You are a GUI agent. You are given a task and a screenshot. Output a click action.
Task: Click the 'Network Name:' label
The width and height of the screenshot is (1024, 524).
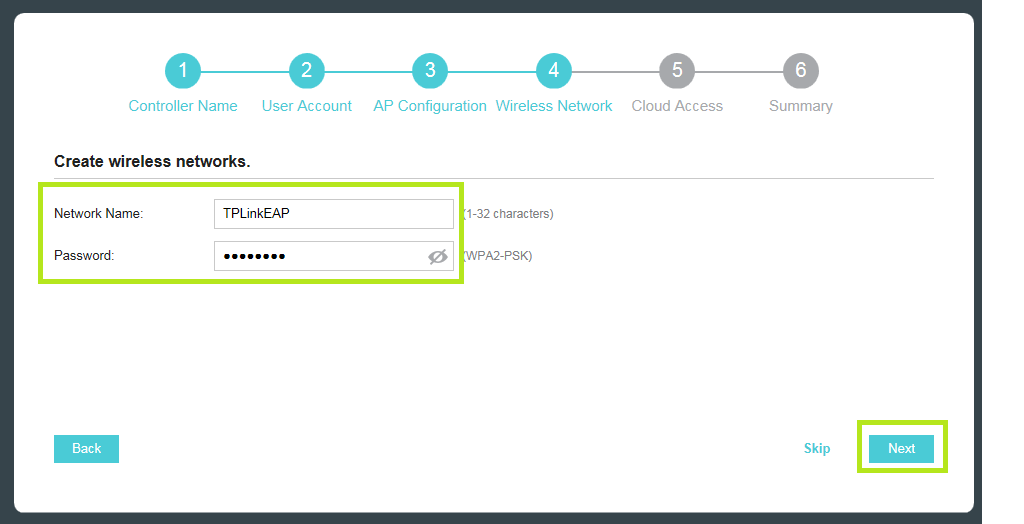(x=99, y=214)
